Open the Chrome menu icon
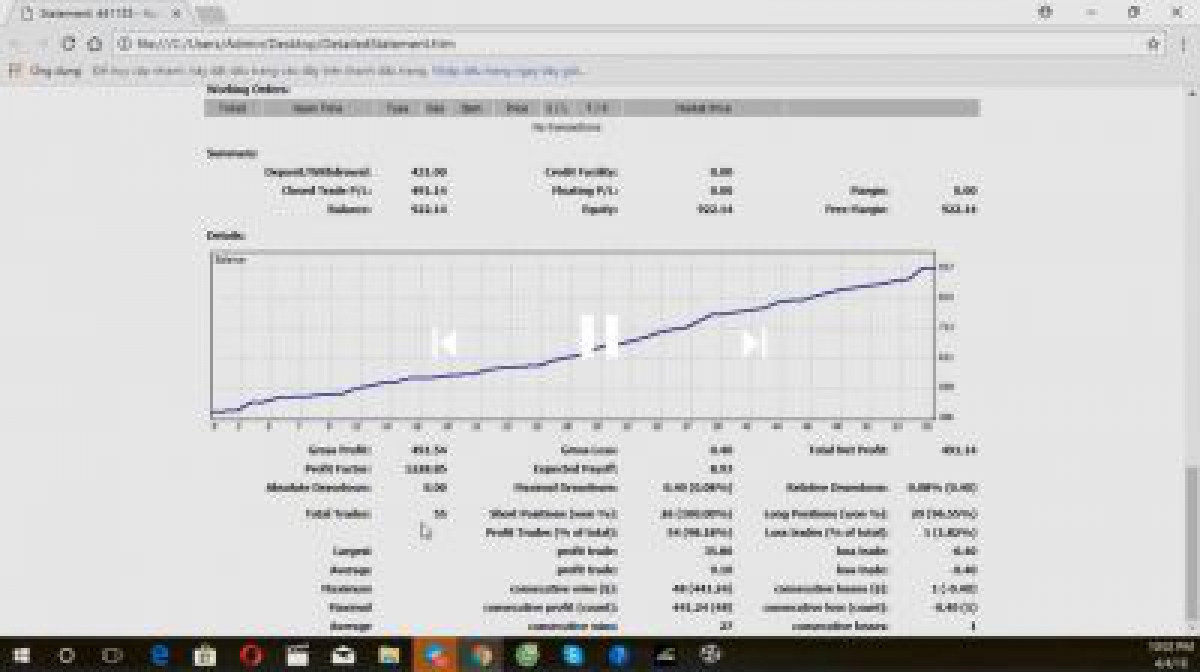The width and height of the screenshot is (1200, 672). click(x=1180, y=44)
